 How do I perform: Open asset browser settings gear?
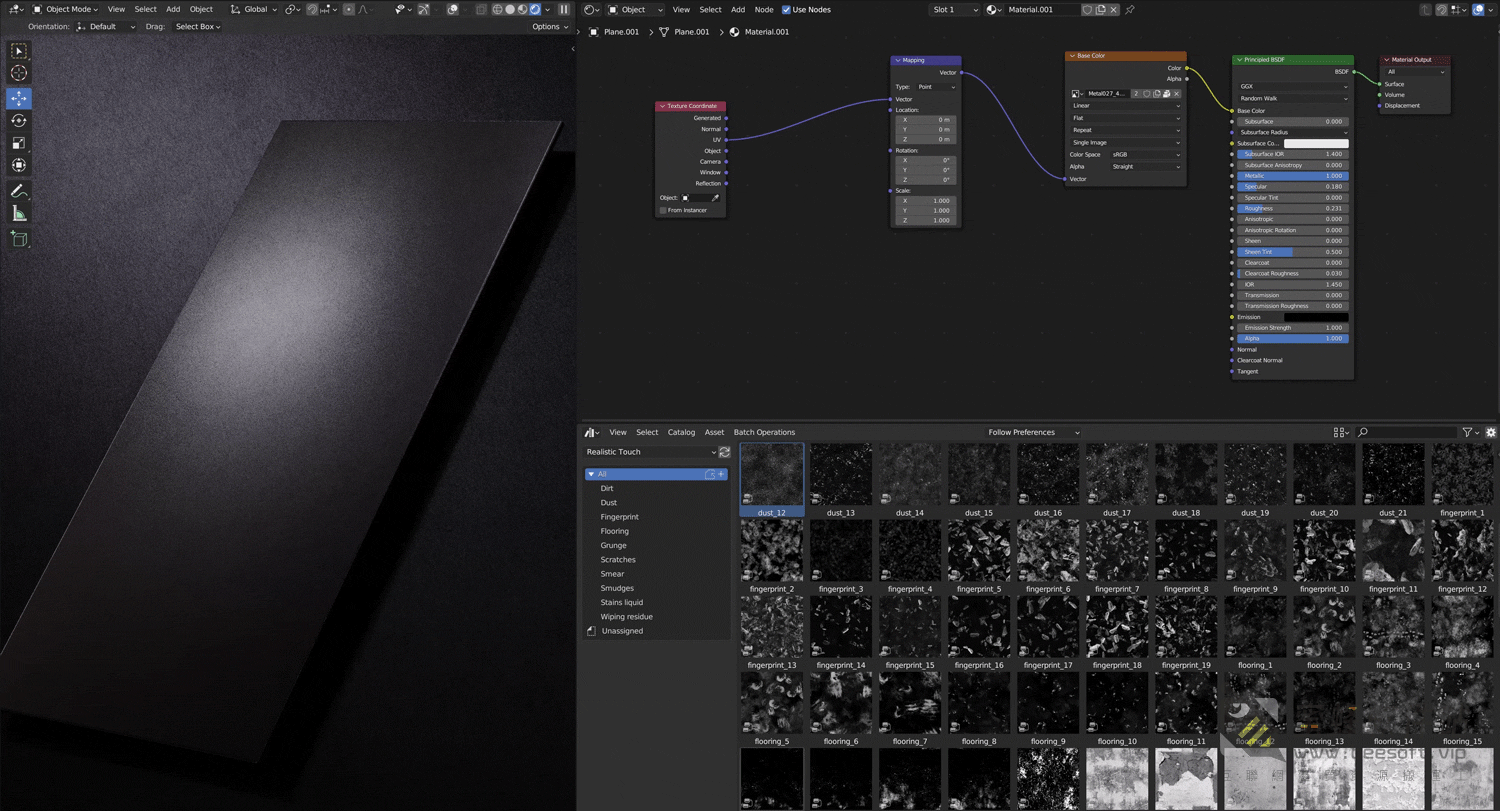click(x=1490, y=432)
